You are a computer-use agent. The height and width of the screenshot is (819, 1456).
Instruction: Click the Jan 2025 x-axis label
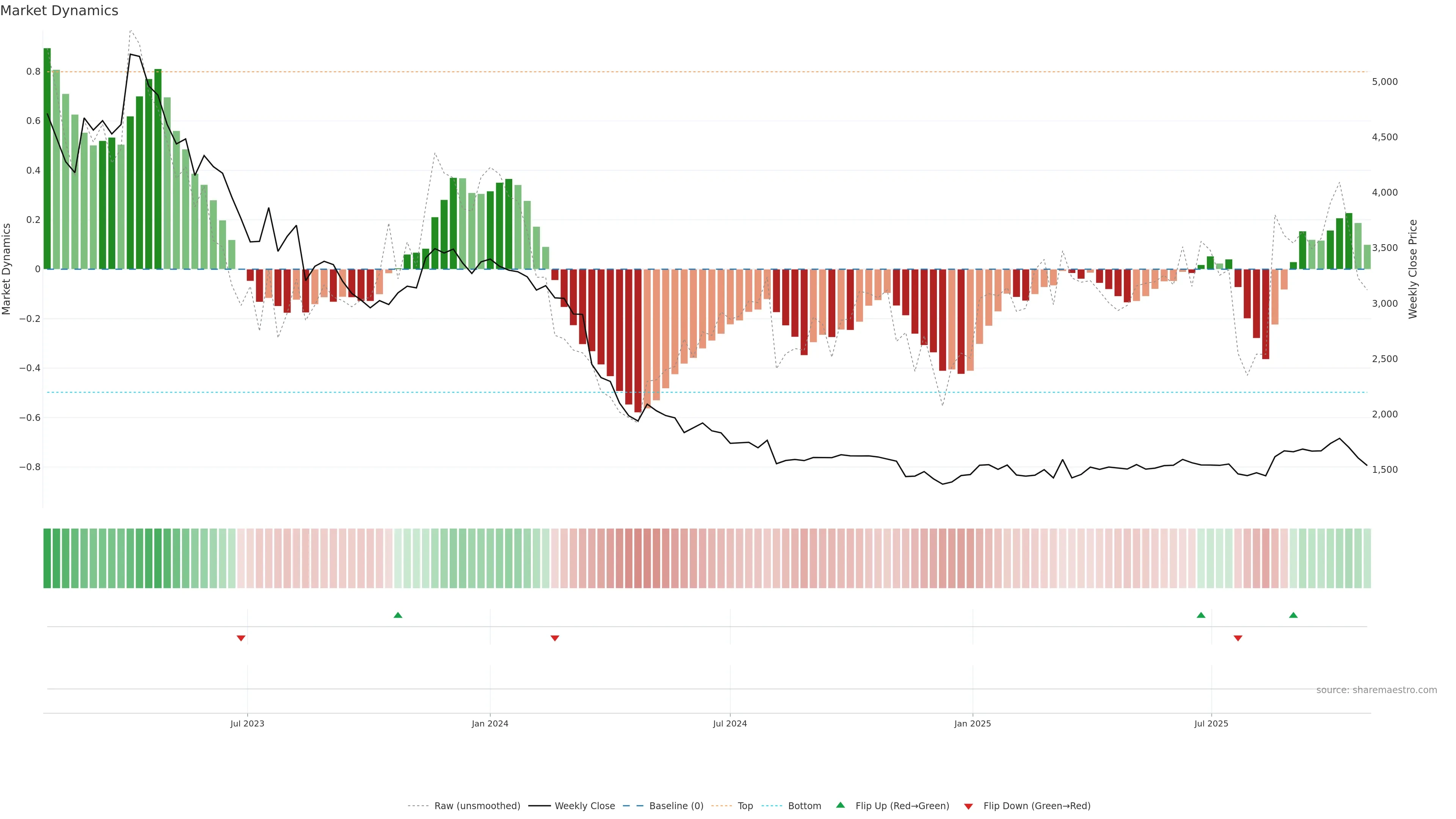972,723
